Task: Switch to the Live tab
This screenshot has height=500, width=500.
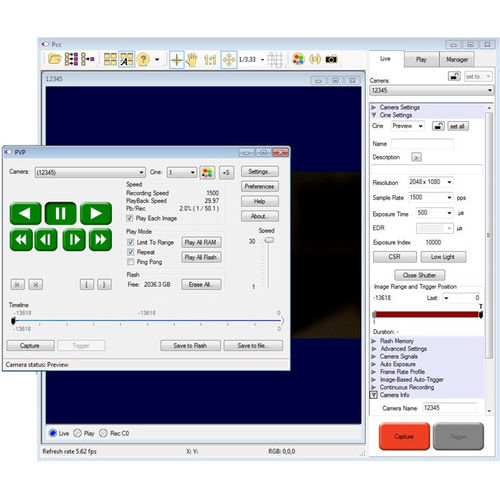Action: click(386, 59)
